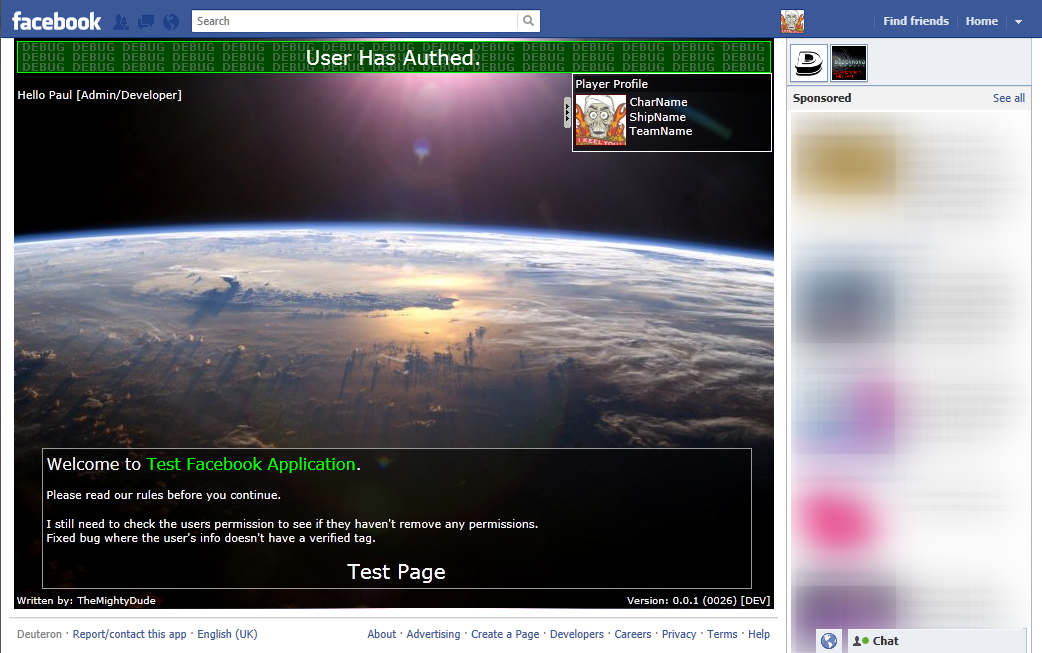Open Report/contact this app link
This screenshot has height=653, width=1042.
[x=130, y=634]
